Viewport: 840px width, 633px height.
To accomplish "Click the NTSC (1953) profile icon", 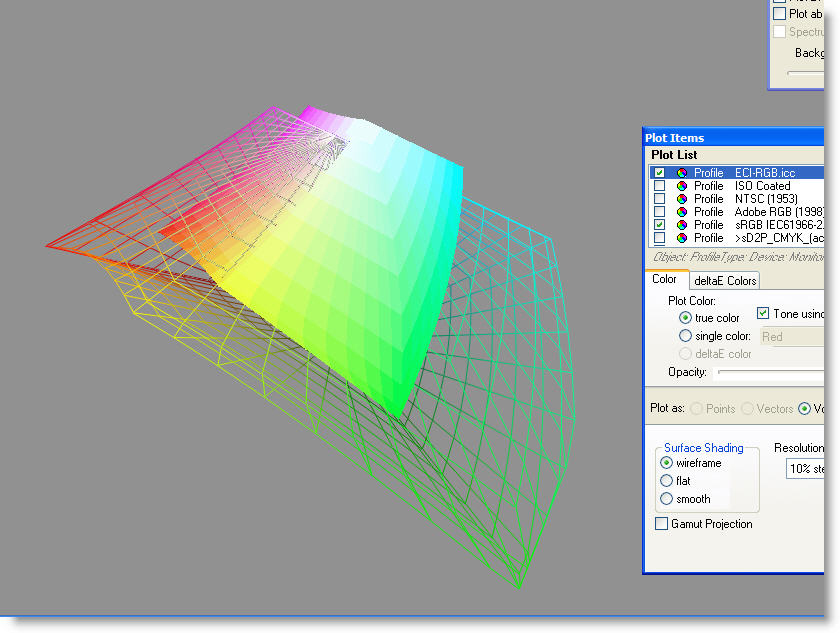I will pyautogui.click(x=681, y=199).
